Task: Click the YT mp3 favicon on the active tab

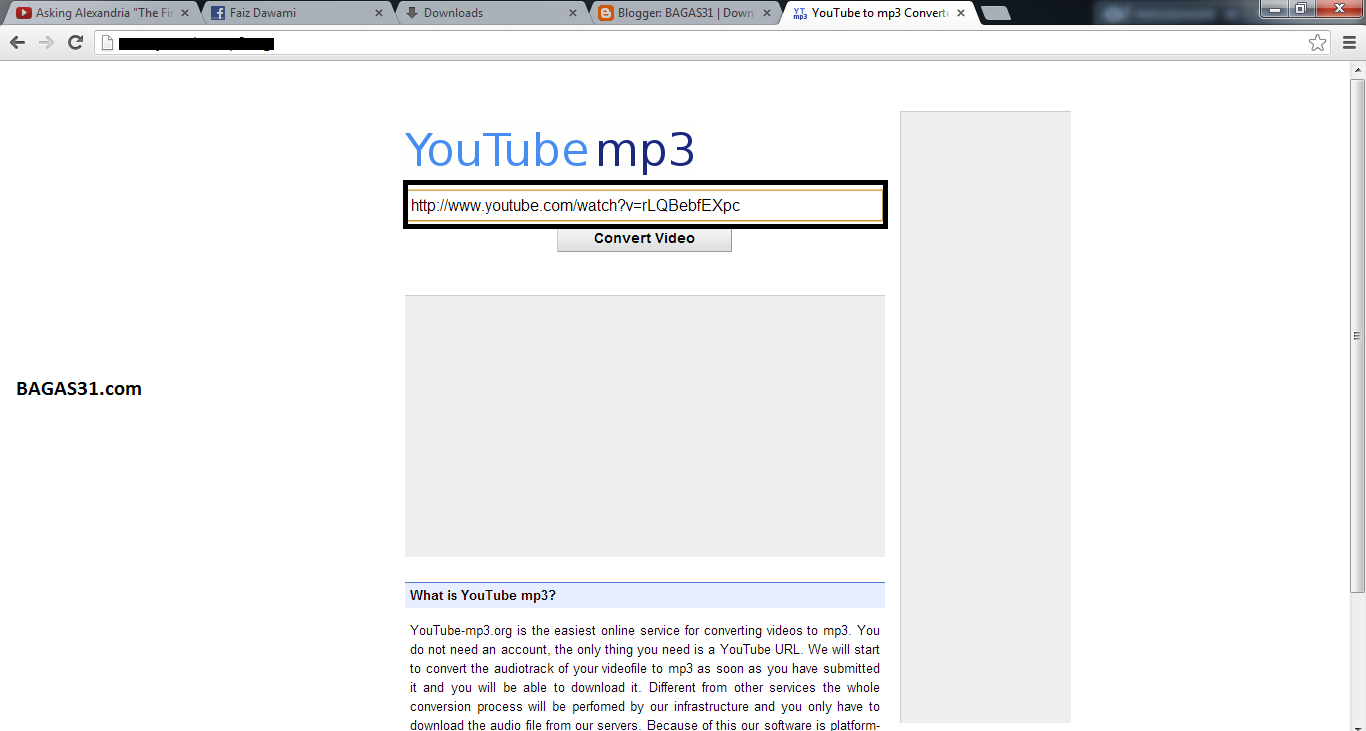Action: pos(799,13)
